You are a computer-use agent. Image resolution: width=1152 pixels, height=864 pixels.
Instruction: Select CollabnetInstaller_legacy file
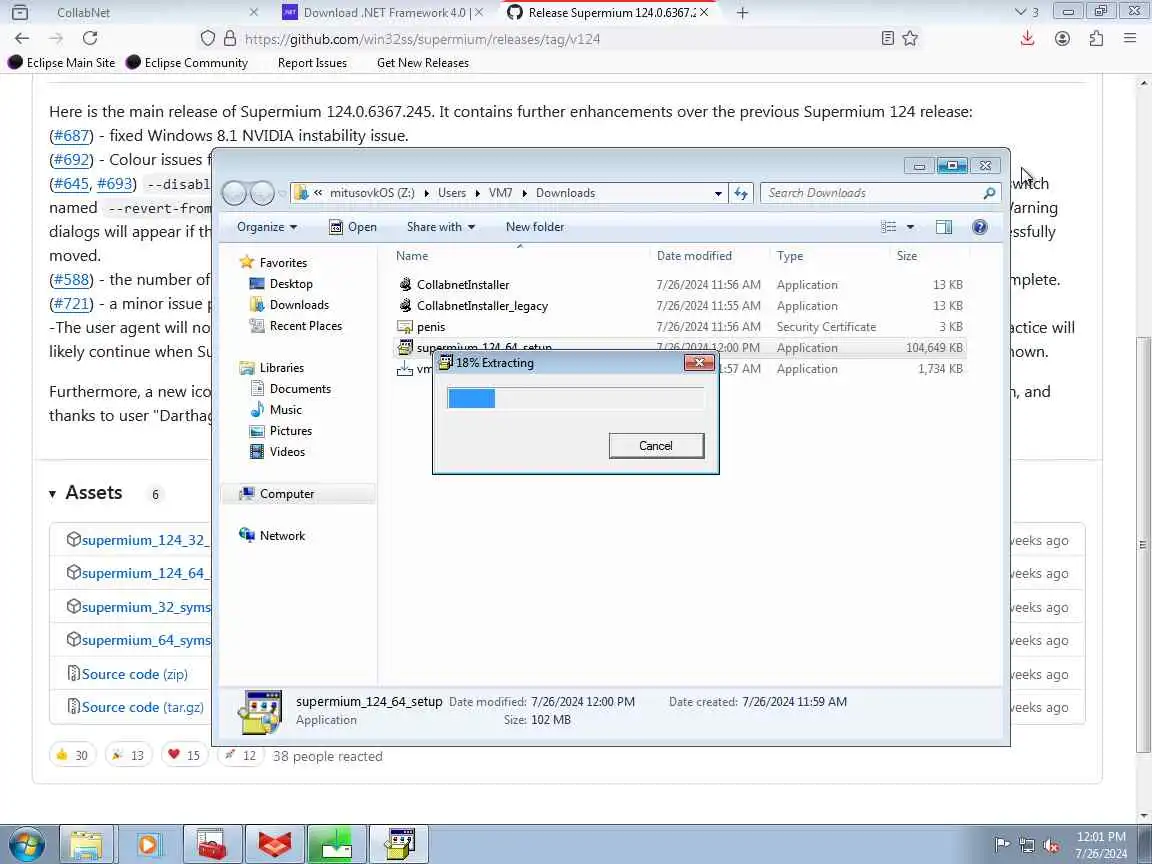[482, 306]
